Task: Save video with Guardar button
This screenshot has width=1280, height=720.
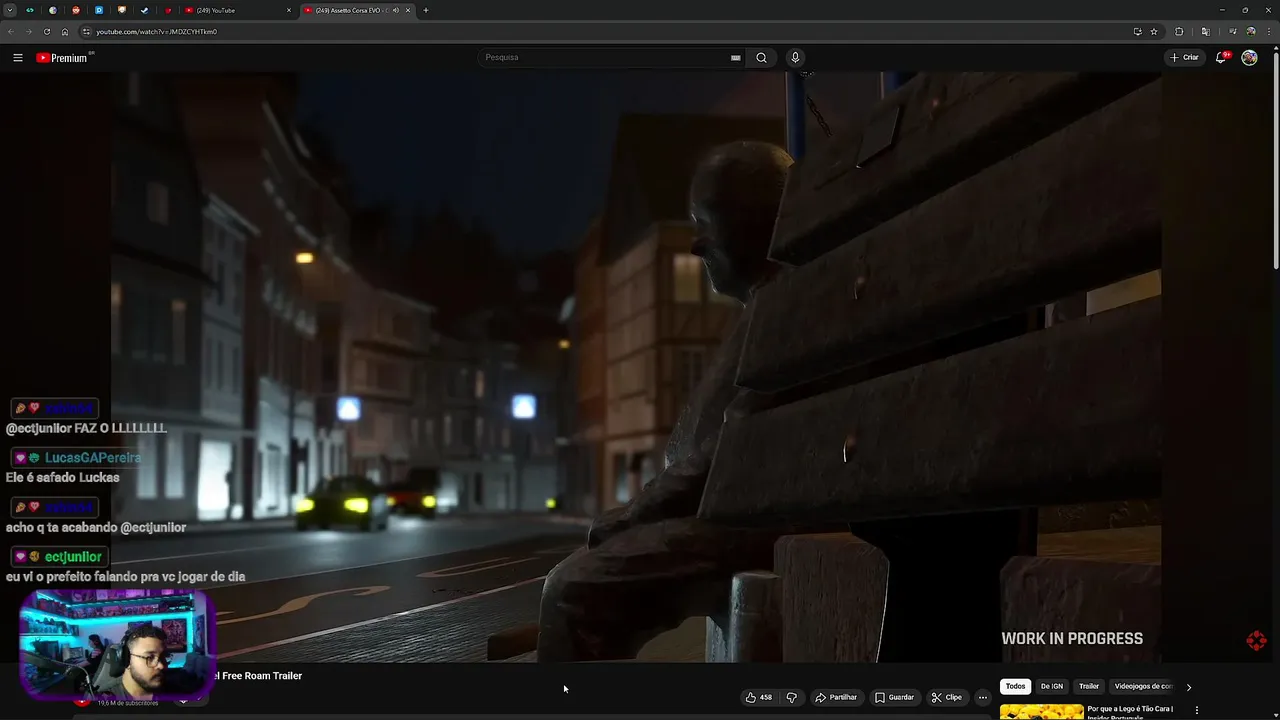Action: pos(894,697)
